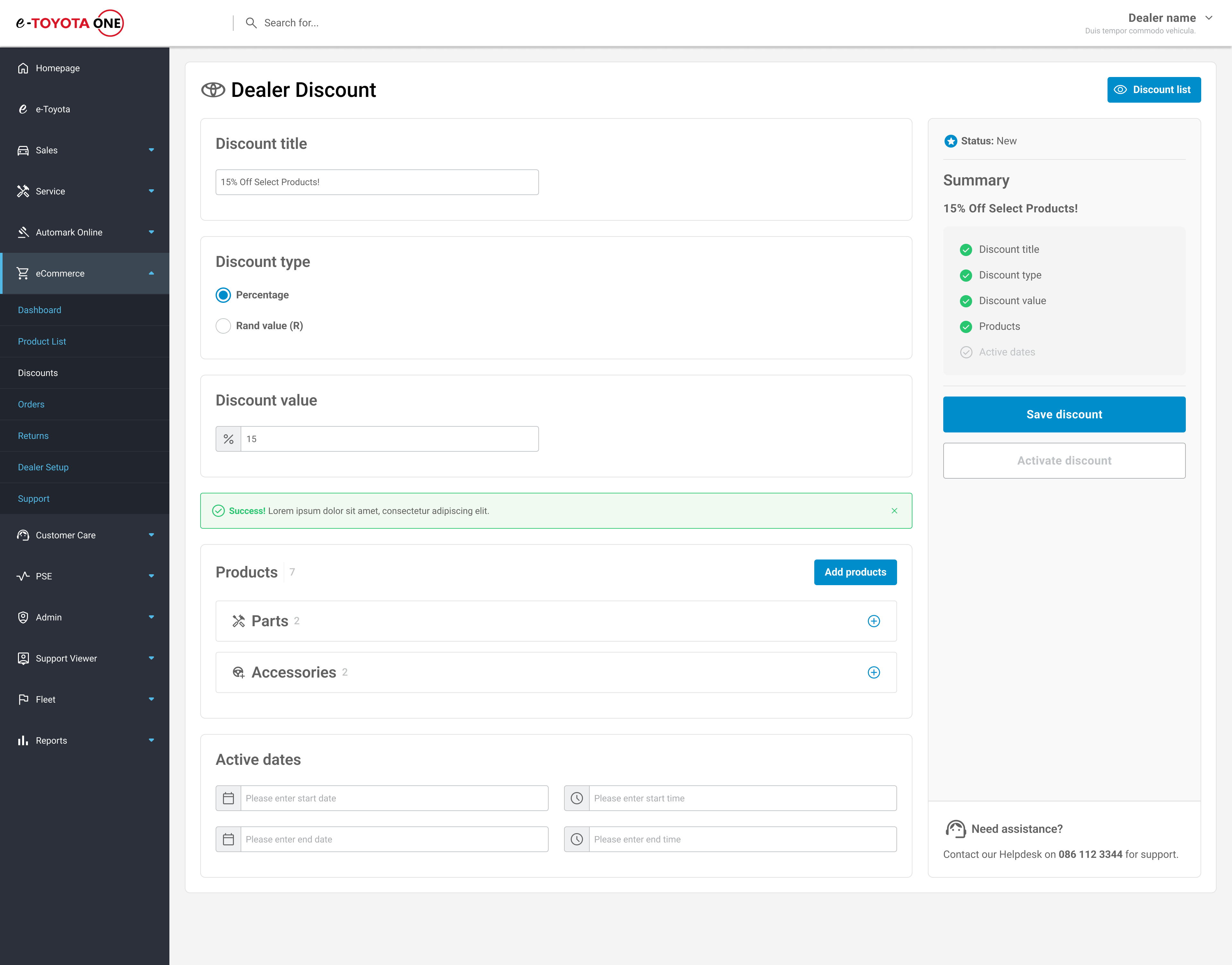Click the eCommerce cart icon
Viewport: 1232px width, 965px height.
[23, 273]
